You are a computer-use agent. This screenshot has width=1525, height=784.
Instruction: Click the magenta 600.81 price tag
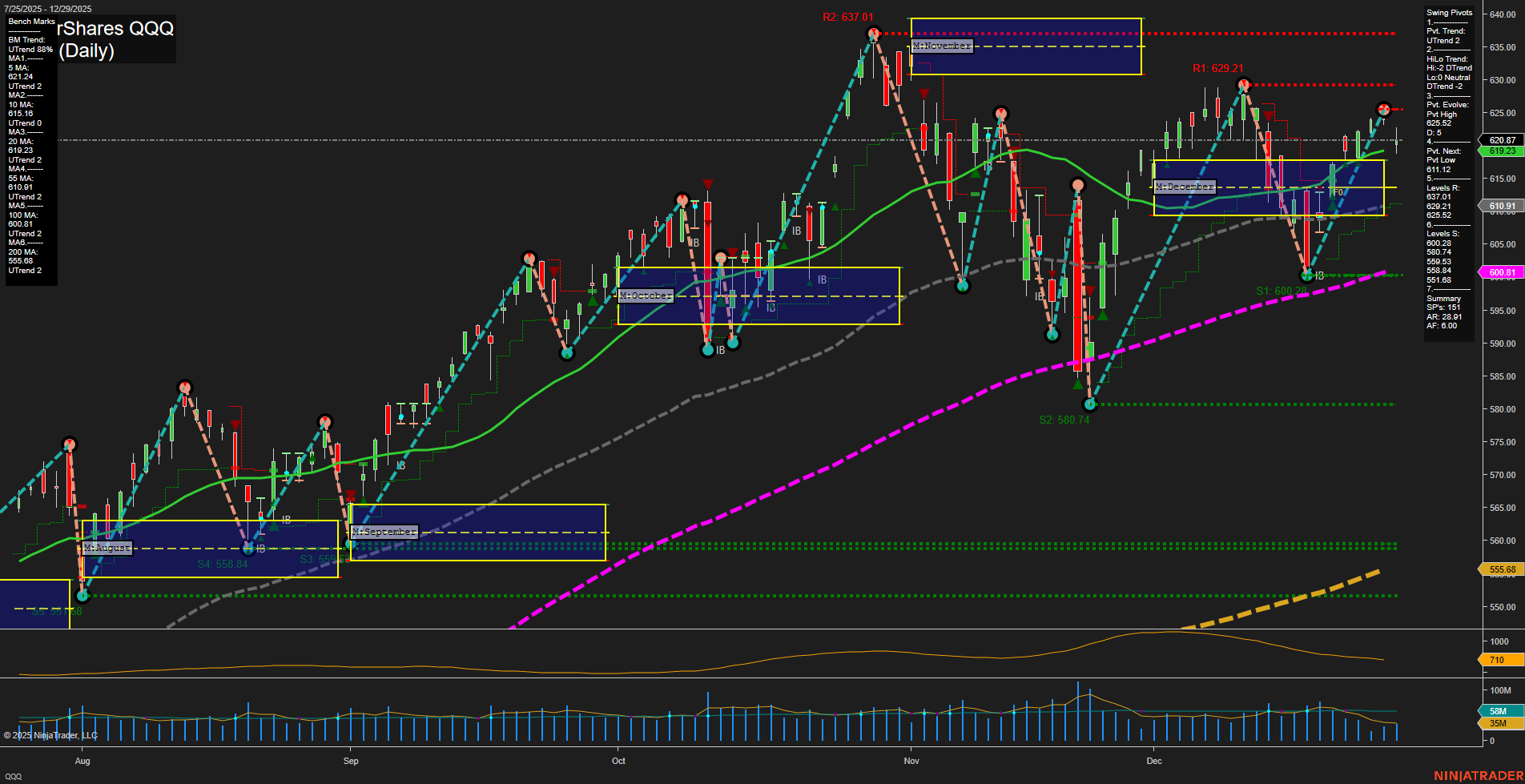1502,272
